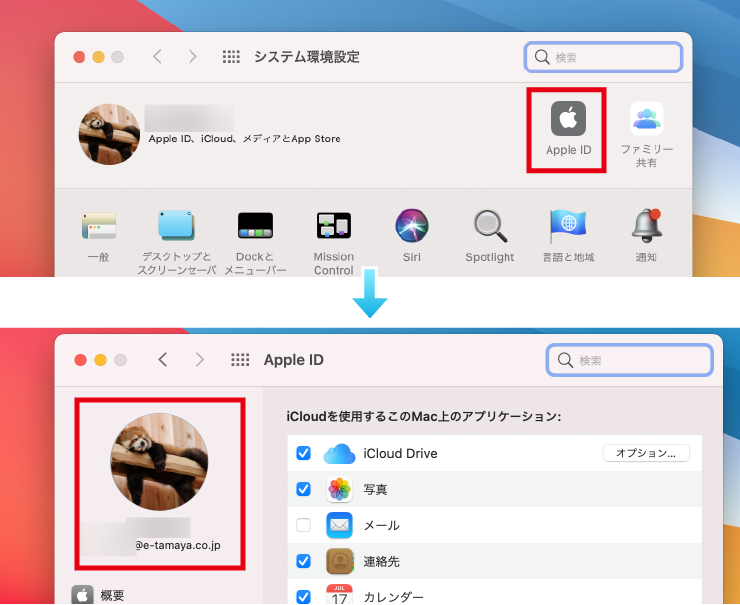This screenshot has width=740, height=605.
Task: Click 'Apple ID、iCloud、メディアとApp Store' text
Action: click(244, 139)
